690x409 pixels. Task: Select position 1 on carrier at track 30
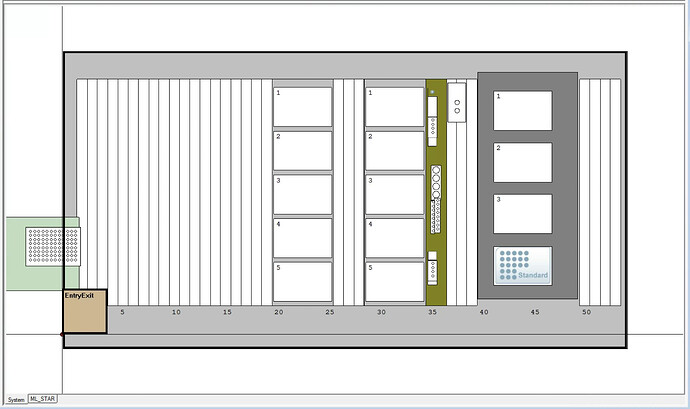pos(395,107)
